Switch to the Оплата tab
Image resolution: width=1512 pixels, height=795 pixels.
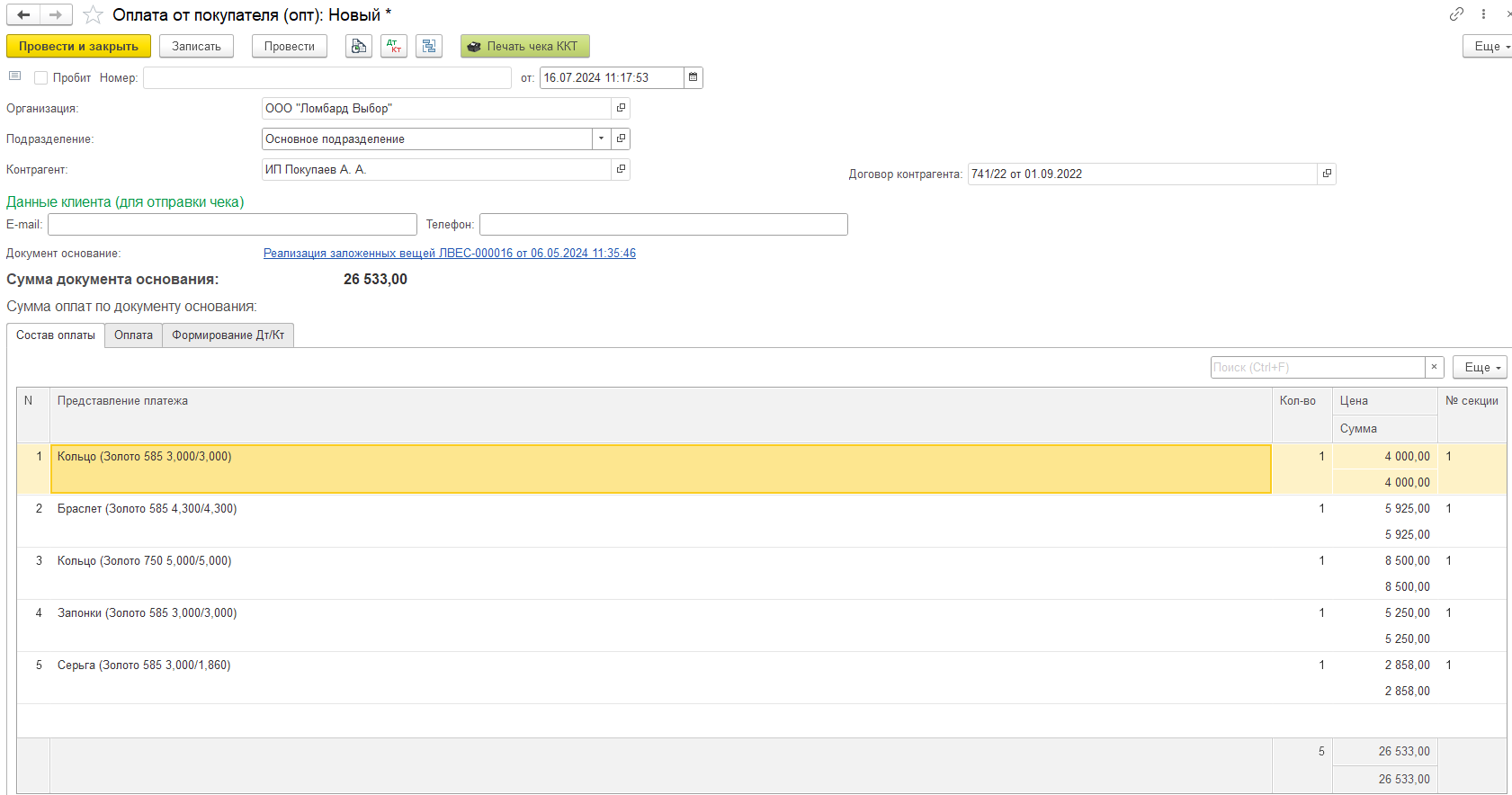[133, 335]
